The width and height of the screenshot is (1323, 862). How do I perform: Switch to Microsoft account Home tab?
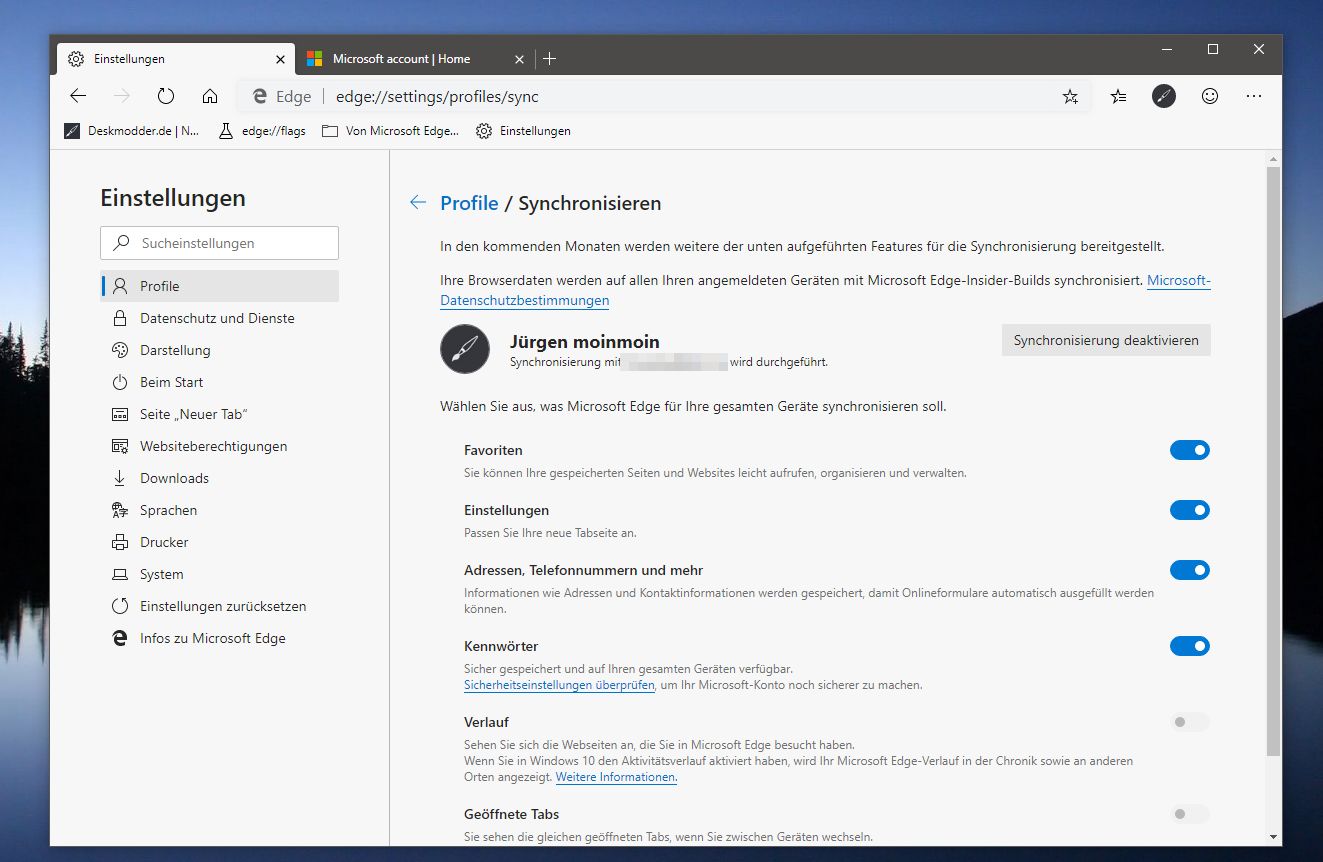click(x=415, y=59)
